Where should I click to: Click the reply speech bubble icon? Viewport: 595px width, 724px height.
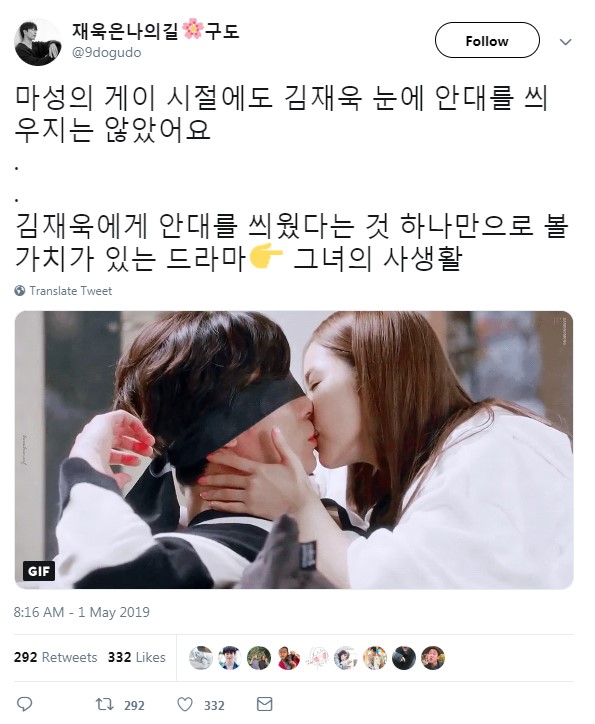[x=24, y=704]
